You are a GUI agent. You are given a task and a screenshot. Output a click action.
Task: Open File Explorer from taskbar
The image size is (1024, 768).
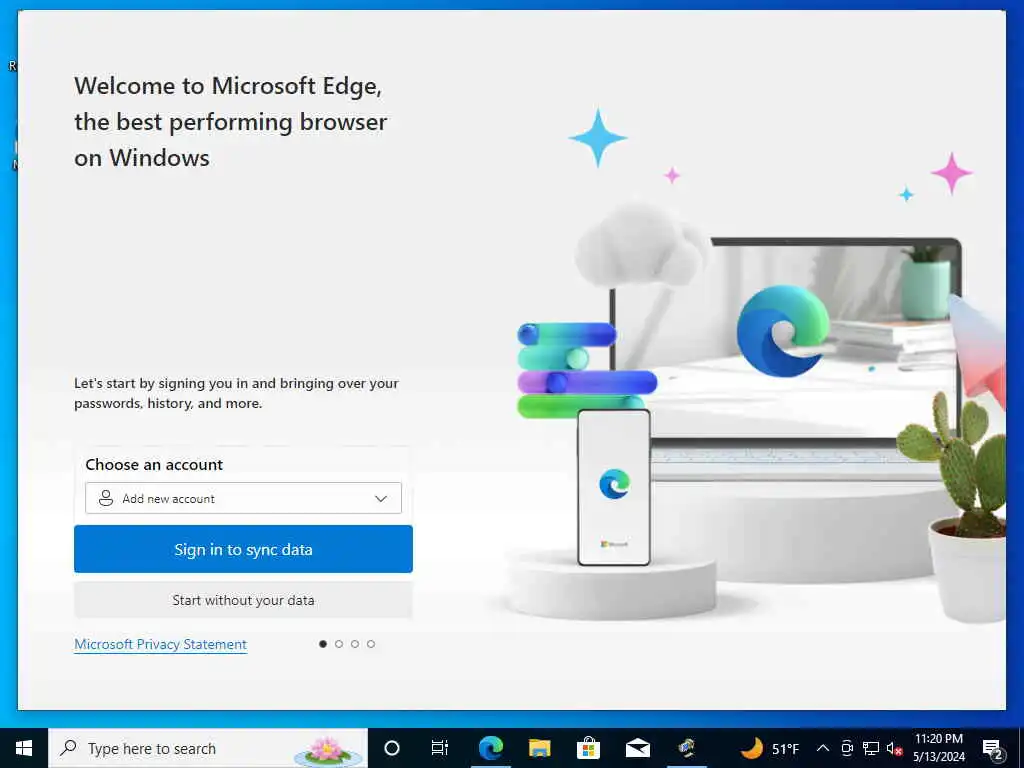pos(539,748)
